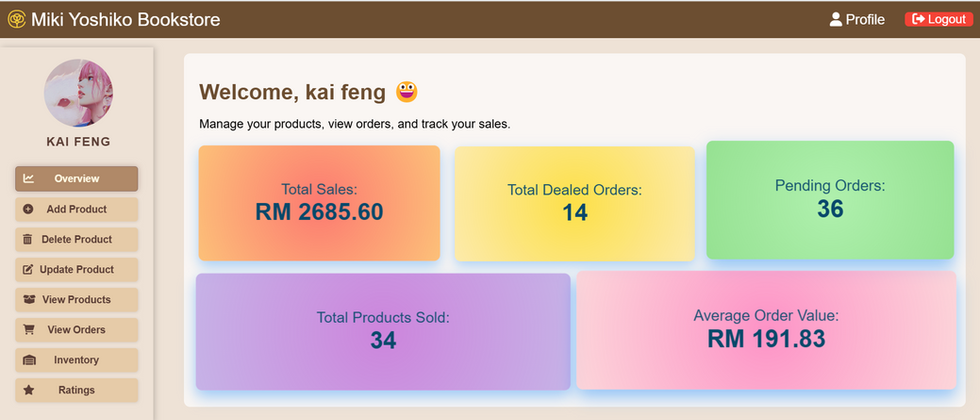This screenshot has width=980, height=420.
Task: Click the edit pencil icon beside Update Product
Action: click(28, 269)
